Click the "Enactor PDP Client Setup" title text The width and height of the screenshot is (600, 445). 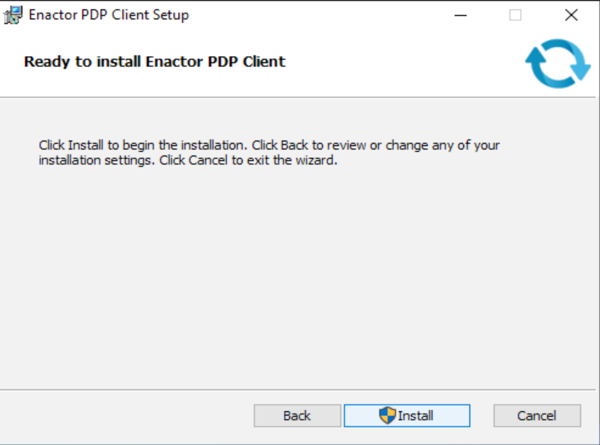108,15
